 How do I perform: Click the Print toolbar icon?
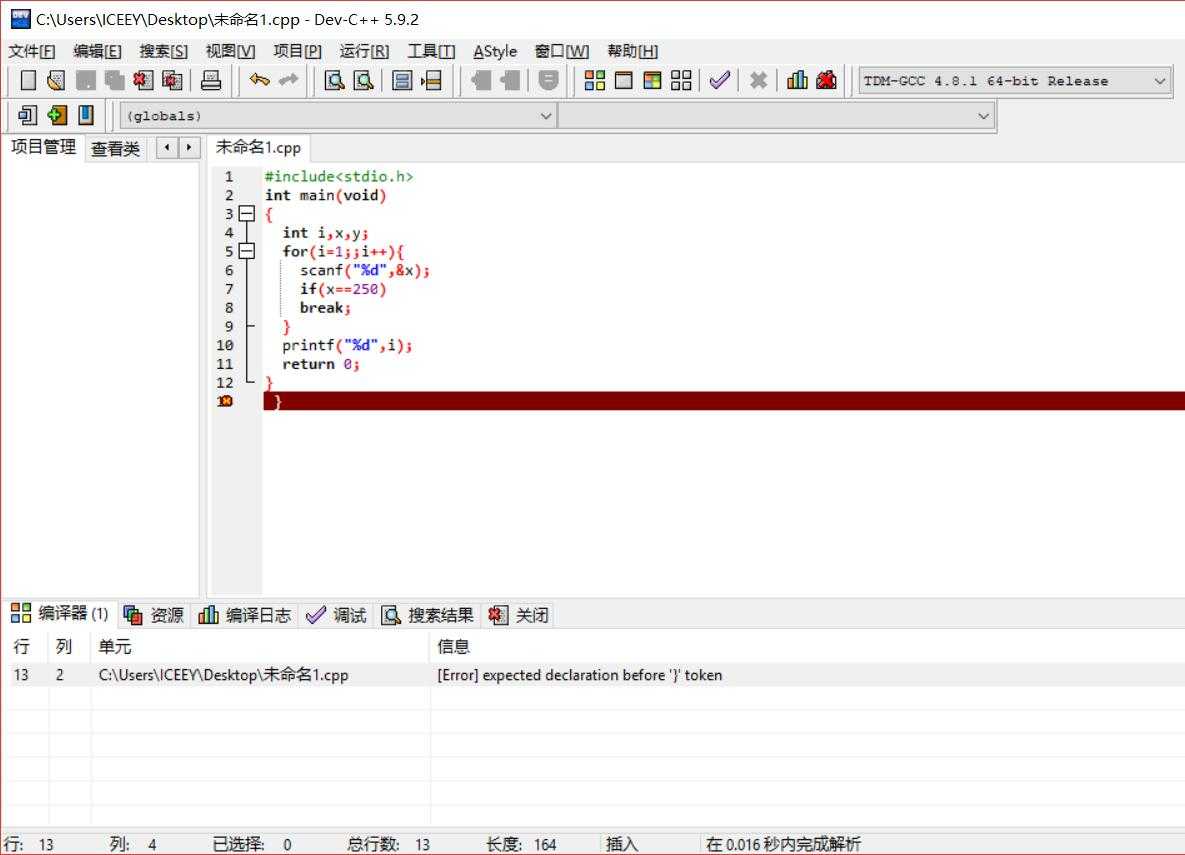coord(211,80)
